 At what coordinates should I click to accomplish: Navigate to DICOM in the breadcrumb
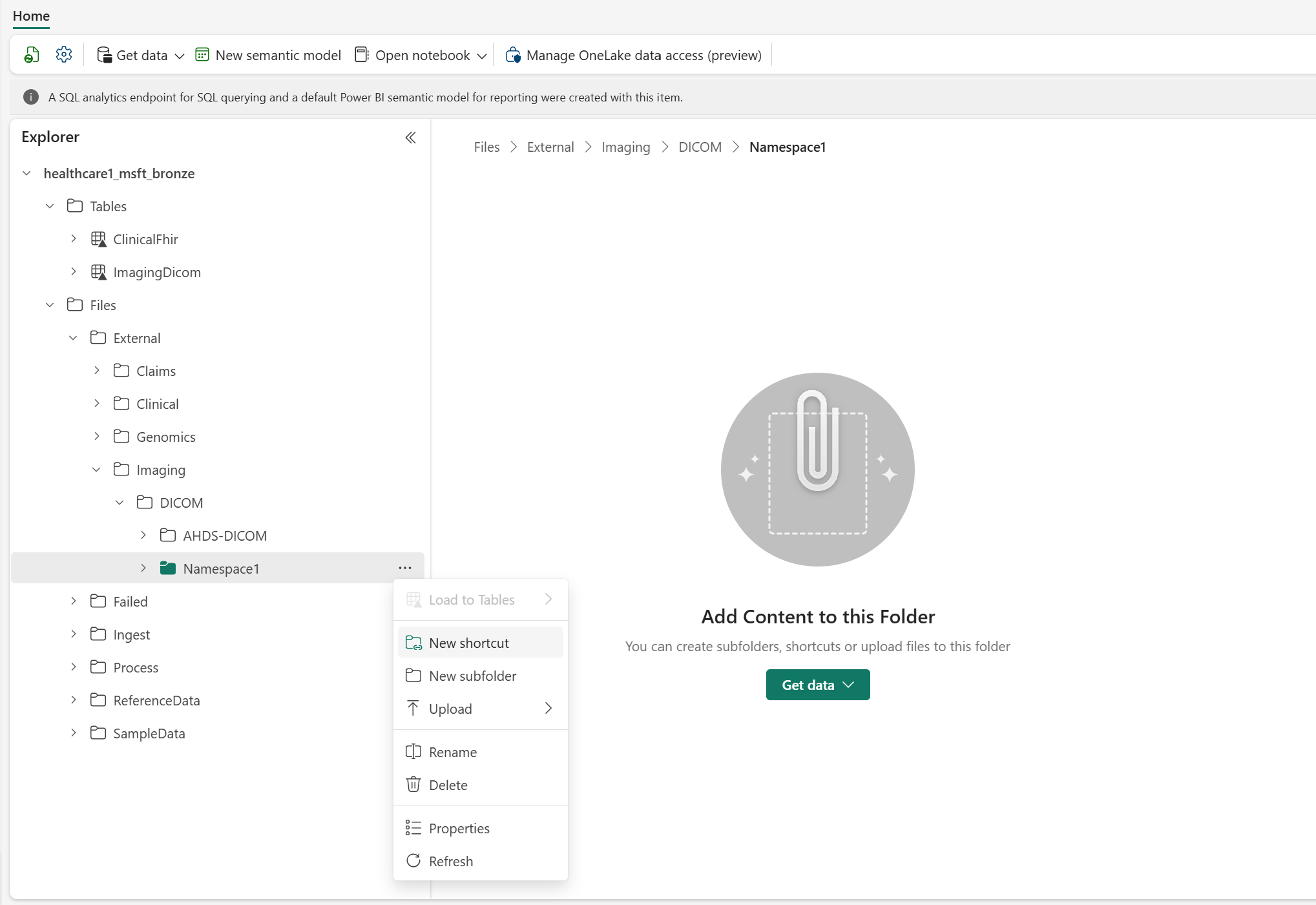click(x=700, y=147)
